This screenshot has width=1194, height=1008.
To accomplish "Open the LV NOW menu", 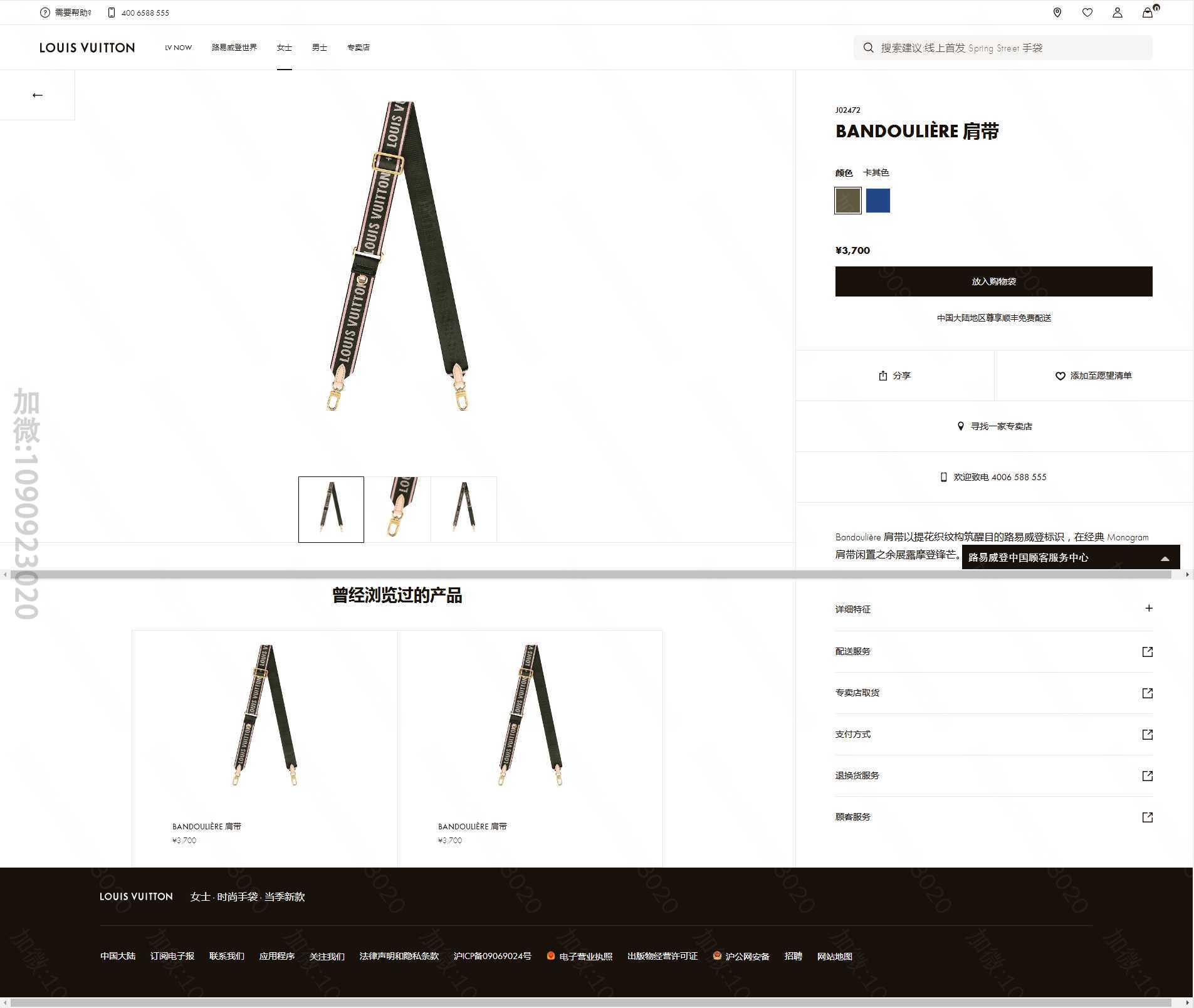I will click(179, 48).
